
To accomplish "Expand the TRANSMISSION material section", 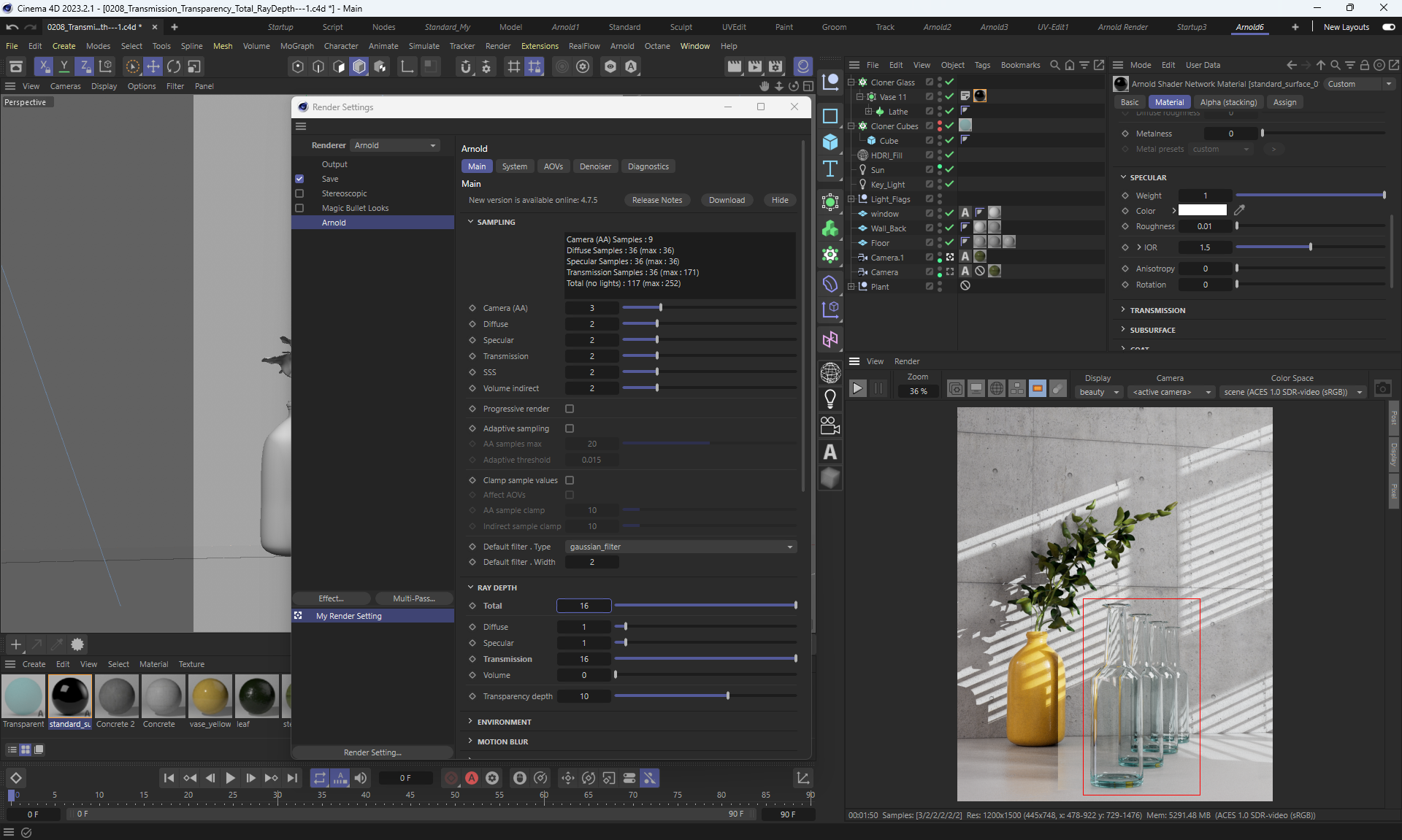I will [x=1157, y=310].
